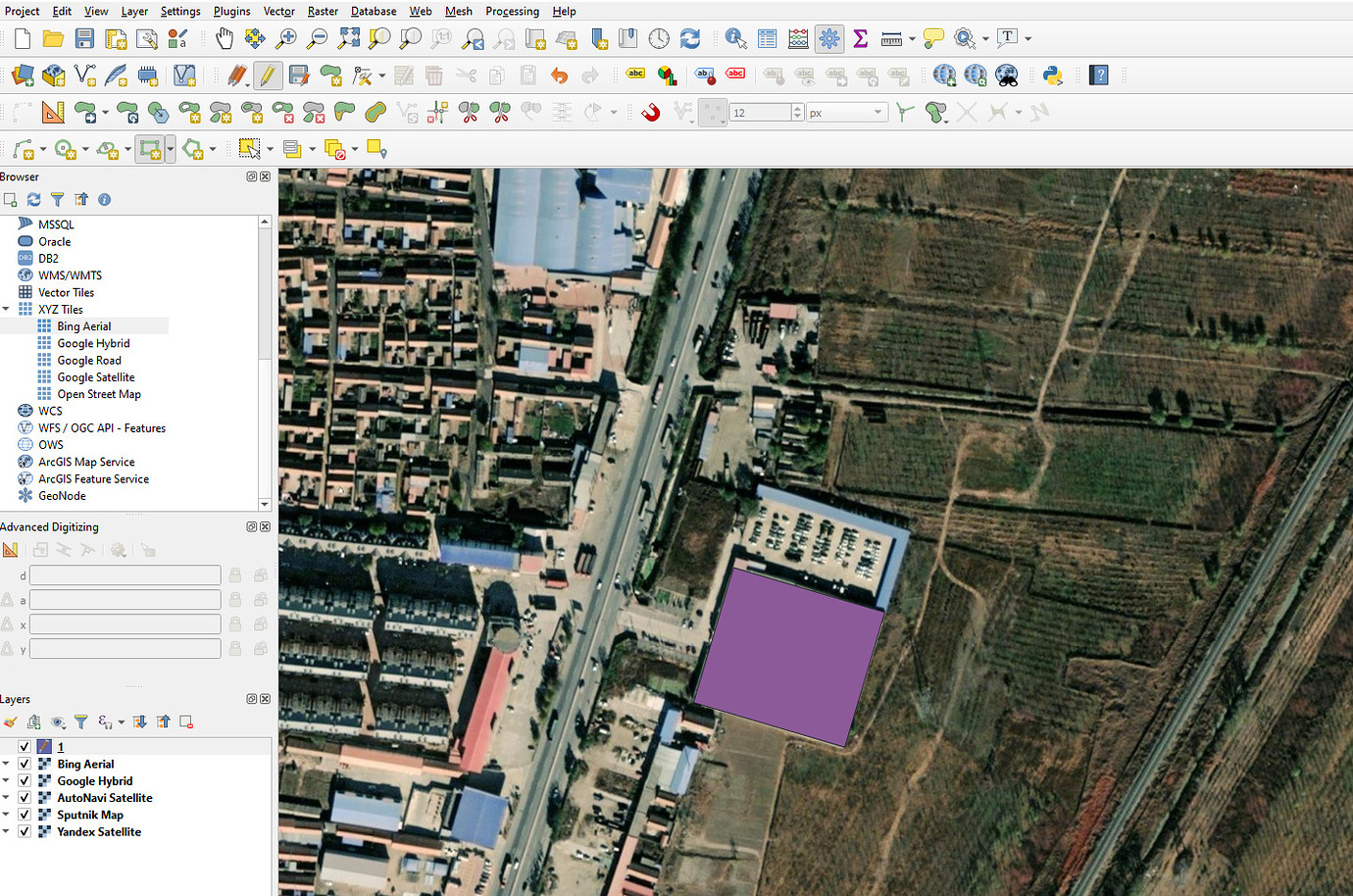This screenshot has width=1353, height=896.
Task: Select Open Street Map tile source
Action: coord(98,394)
